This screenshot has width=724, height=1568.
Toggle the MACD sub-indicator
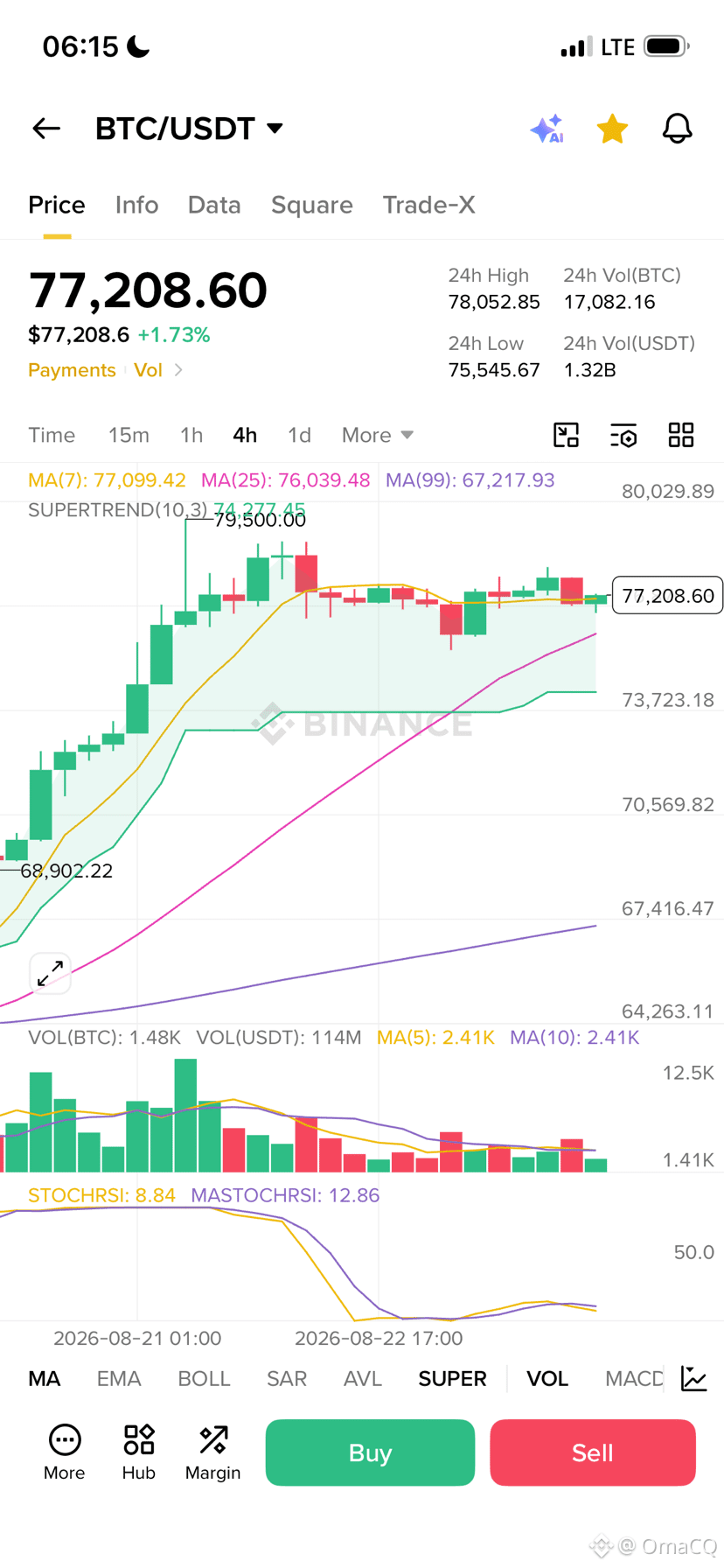(634, 1379)
